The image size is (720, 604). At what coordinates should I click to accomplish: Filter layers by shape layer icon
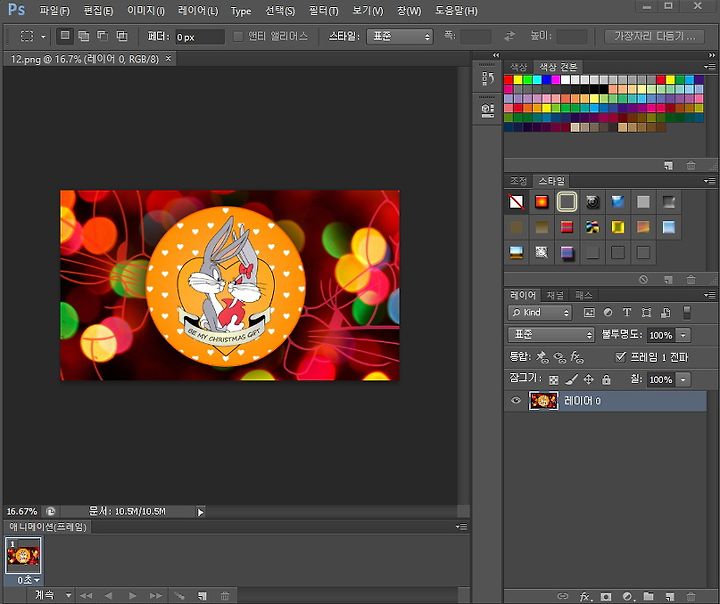pyautogui.click(x=646, y=312)
